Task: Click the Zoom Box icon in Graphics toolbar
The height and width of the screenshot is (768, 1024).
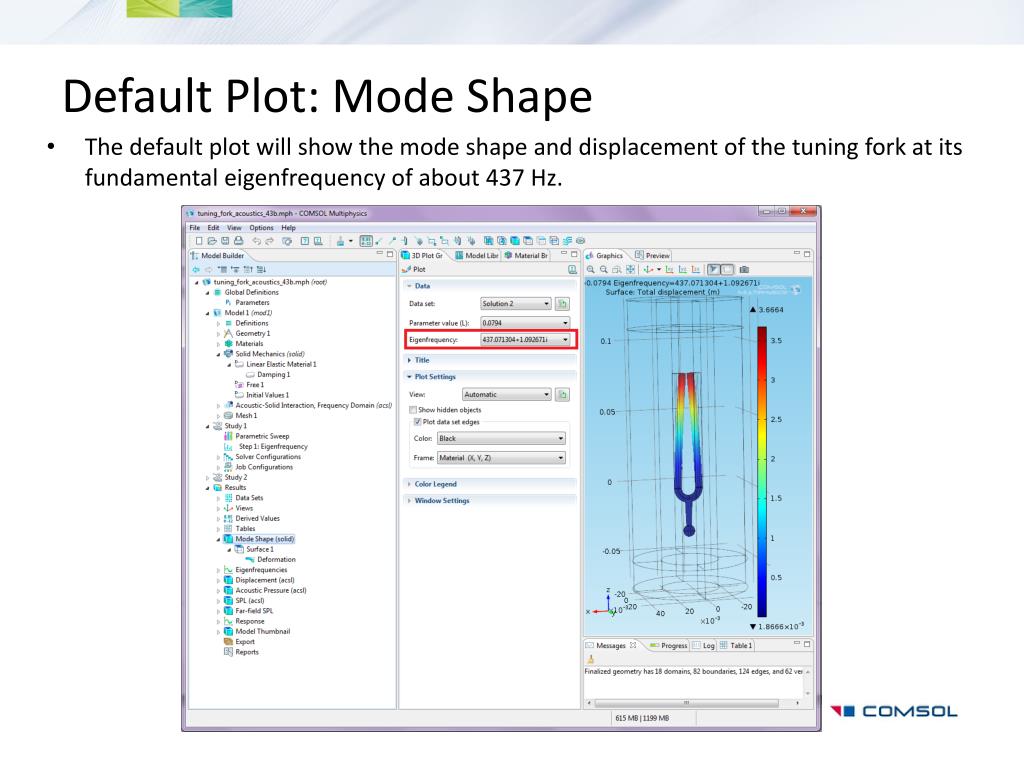Action: tap(616, 269)
